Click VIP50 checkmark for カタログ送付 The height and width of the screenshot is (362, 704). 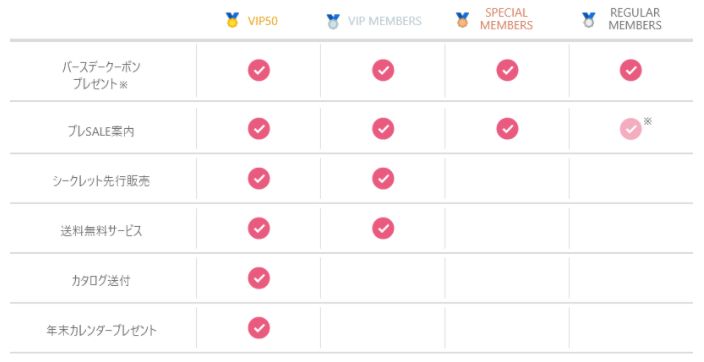point(259,278)
